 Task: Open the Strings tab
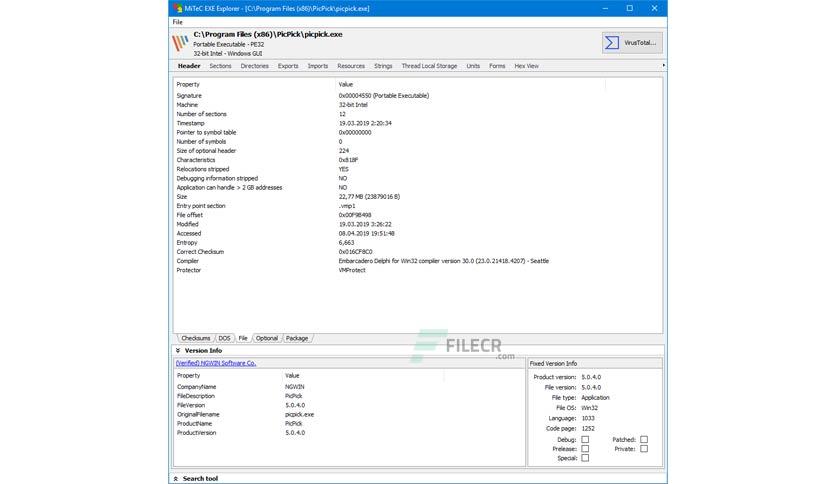383,66
